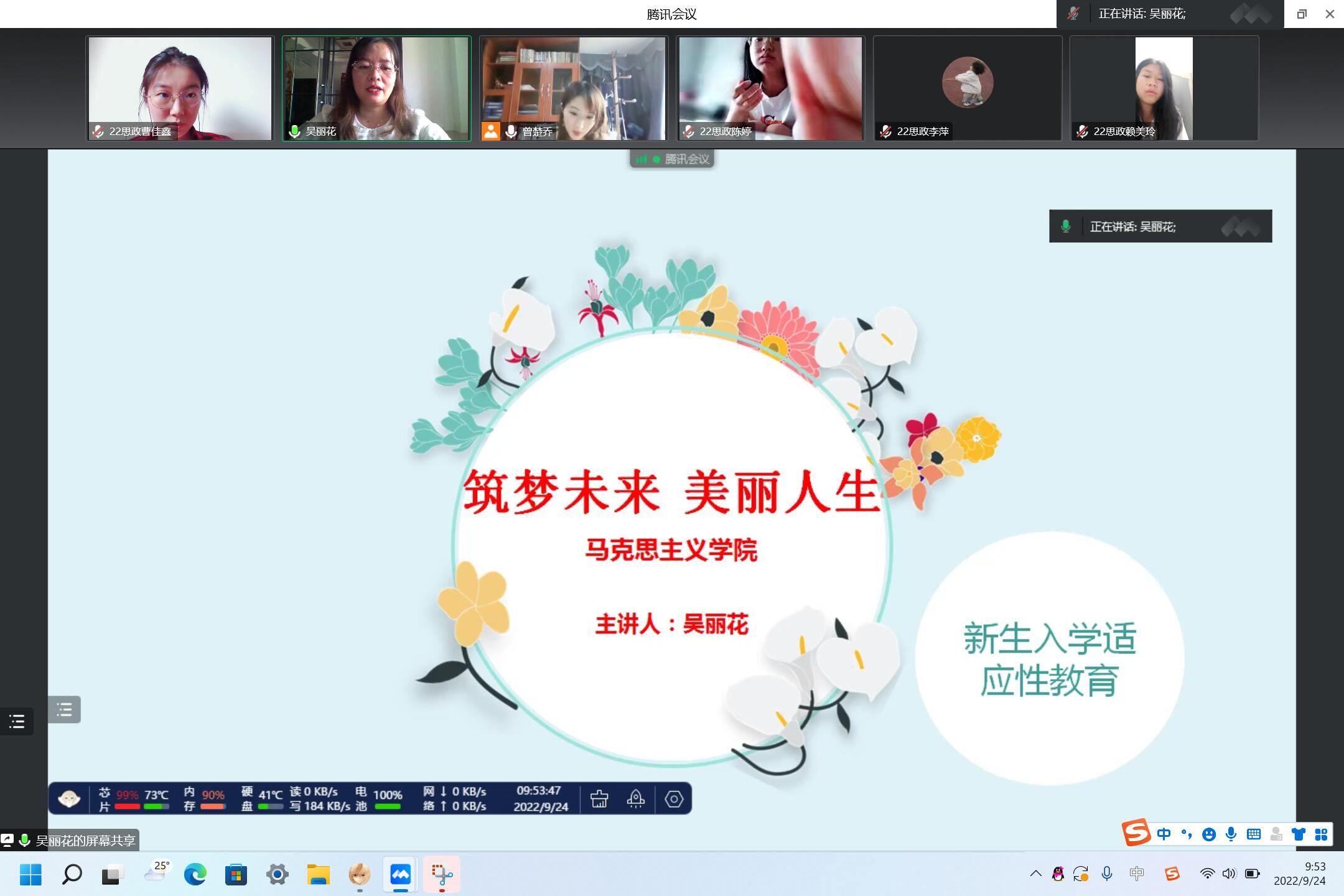Open the Windows IME 中 language indicator
Screen dimensions: 1344x896
tap(1137, 874)
